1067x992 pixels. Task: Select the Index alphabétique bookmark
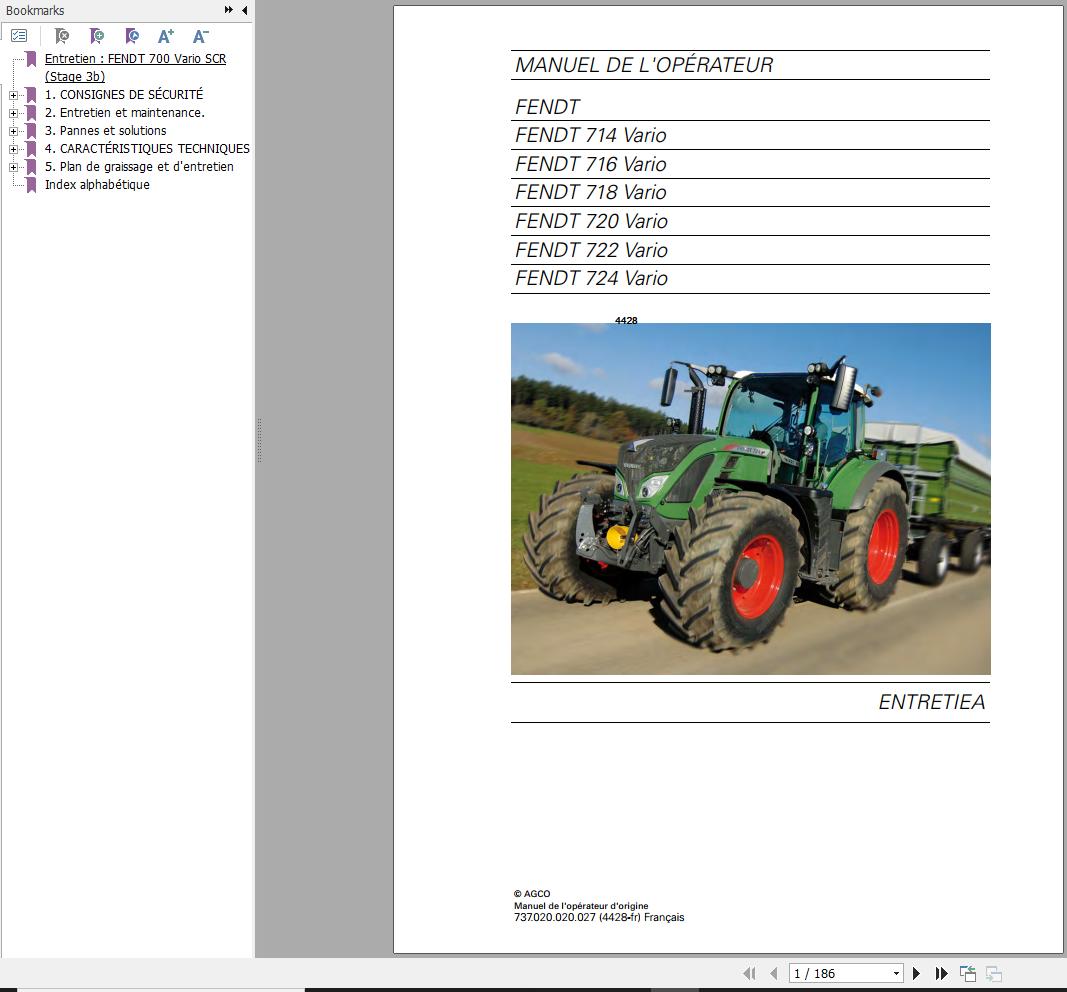[x=97, y=184]
